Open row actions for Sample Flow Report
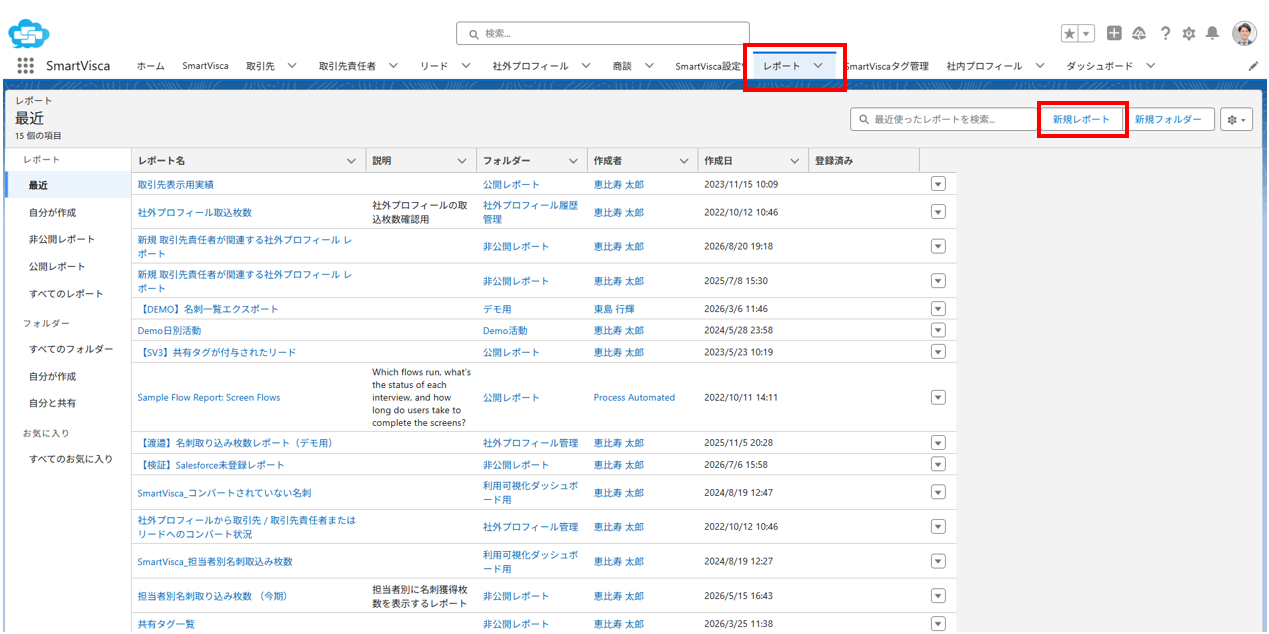The height and width of the screenshot is (634, 1269). click(938, 397)
